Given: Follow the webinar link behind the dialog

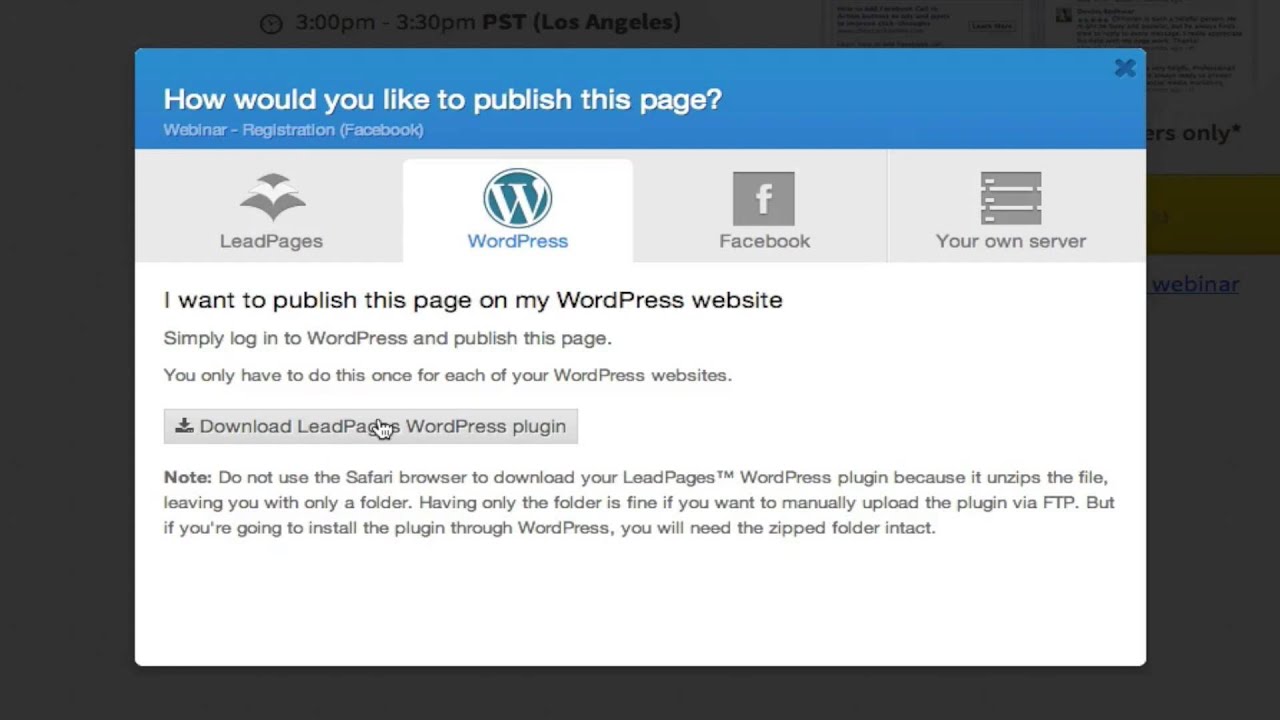Looking at the screenshot, I should [x=1195, y=284].
